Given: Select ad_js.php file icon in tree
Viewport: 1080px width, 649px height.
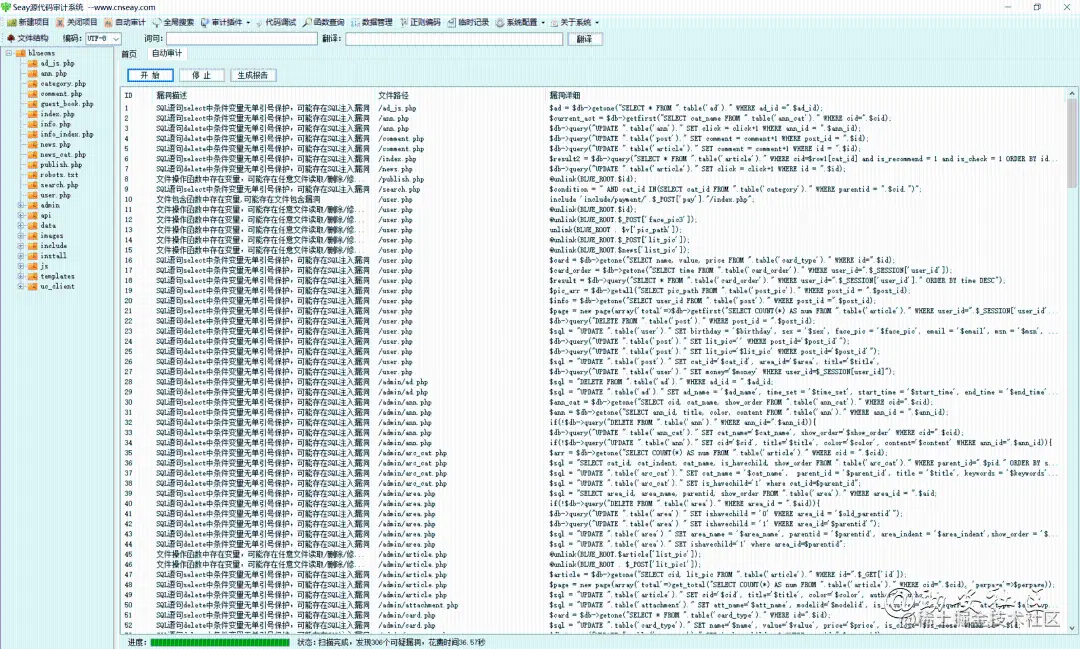Looking at the screenshot, I should click(32, 63).
